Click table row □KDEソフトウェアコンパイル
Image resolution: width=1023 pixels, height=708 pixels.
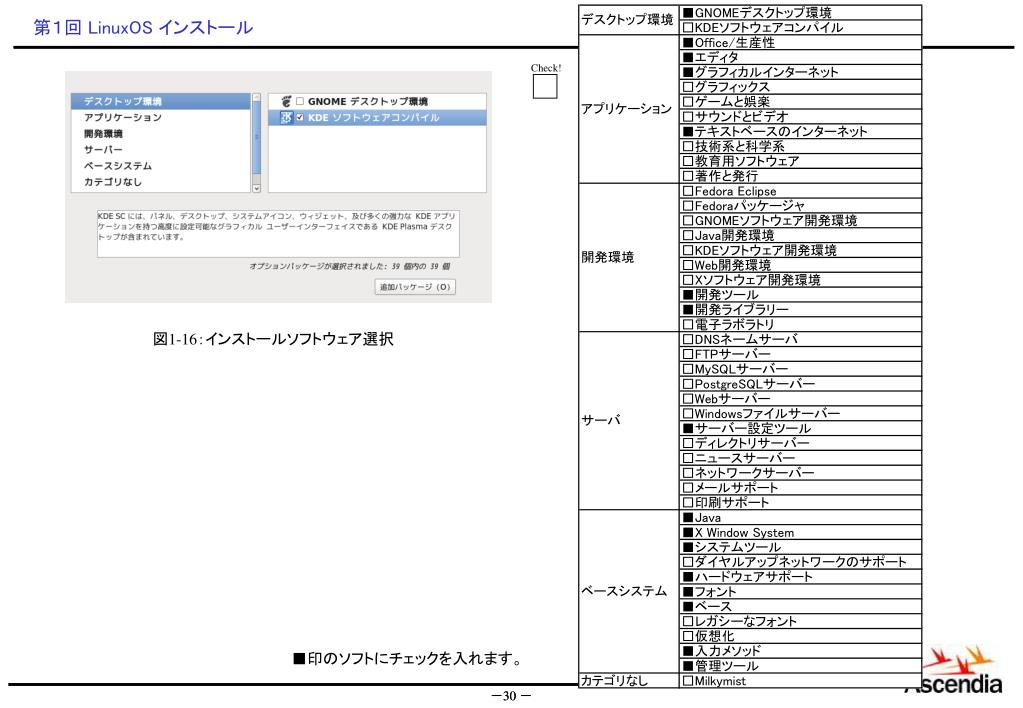(x=801, y=27)
